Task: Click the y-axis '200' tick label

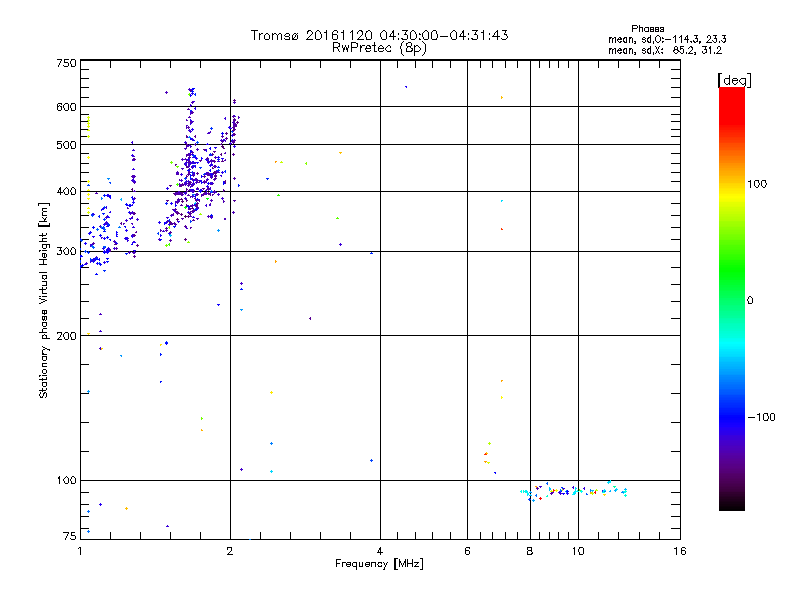Action: (66, 336)
